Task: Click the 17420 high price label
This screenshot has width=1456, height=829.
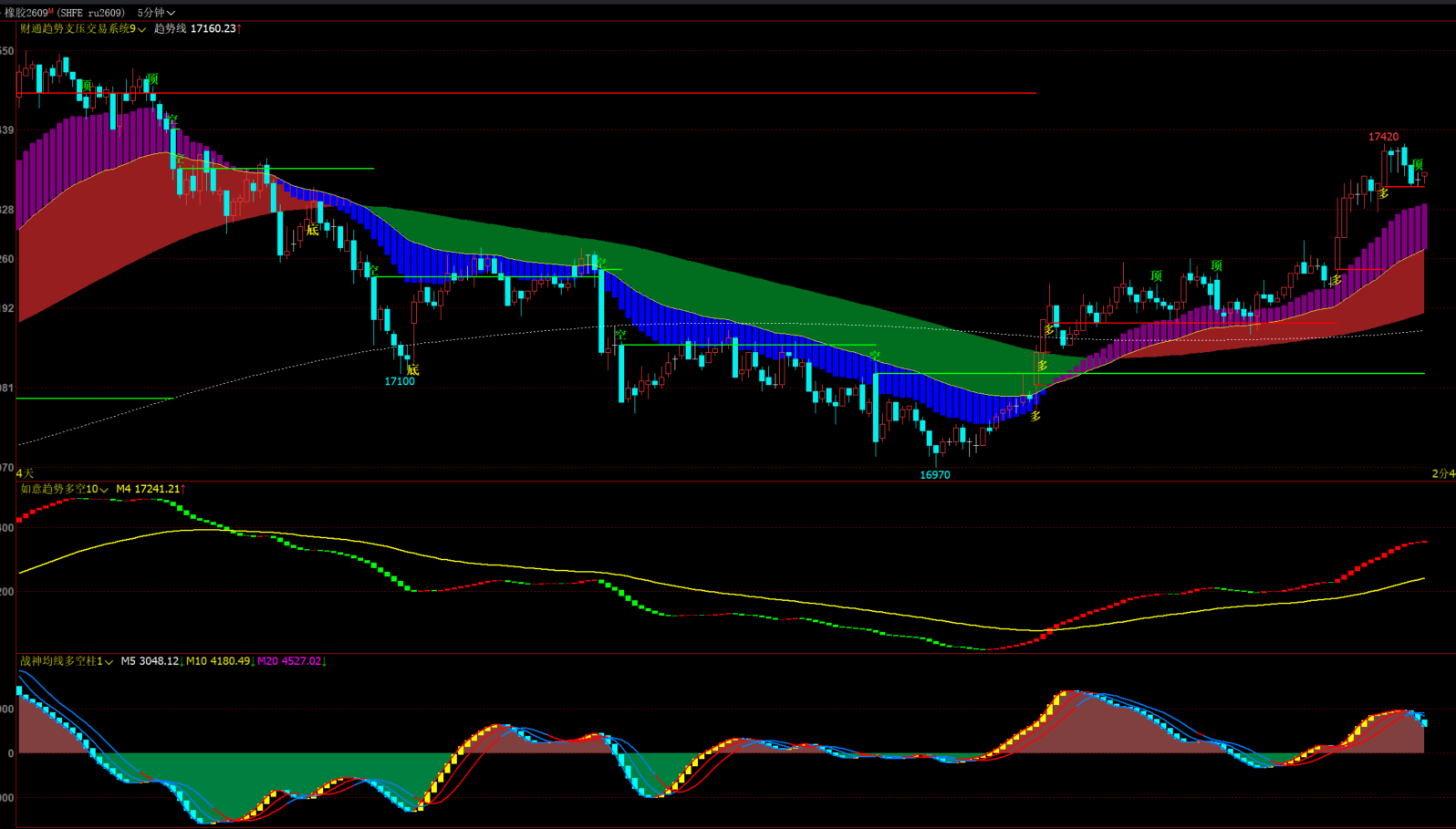Action: (1383, 137)
